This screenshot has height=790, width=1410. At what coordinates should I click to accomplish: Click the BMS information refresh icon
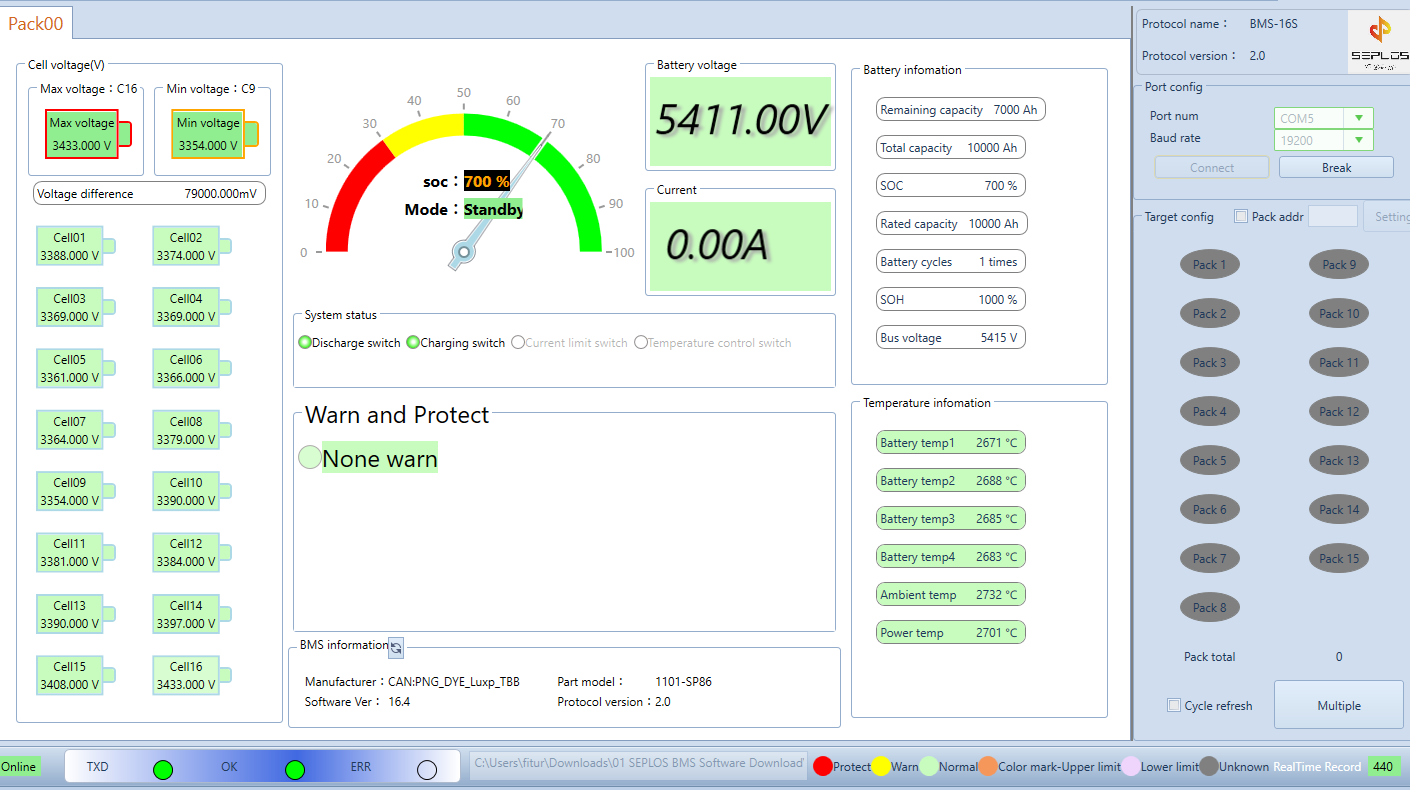[x=396, y=647]
